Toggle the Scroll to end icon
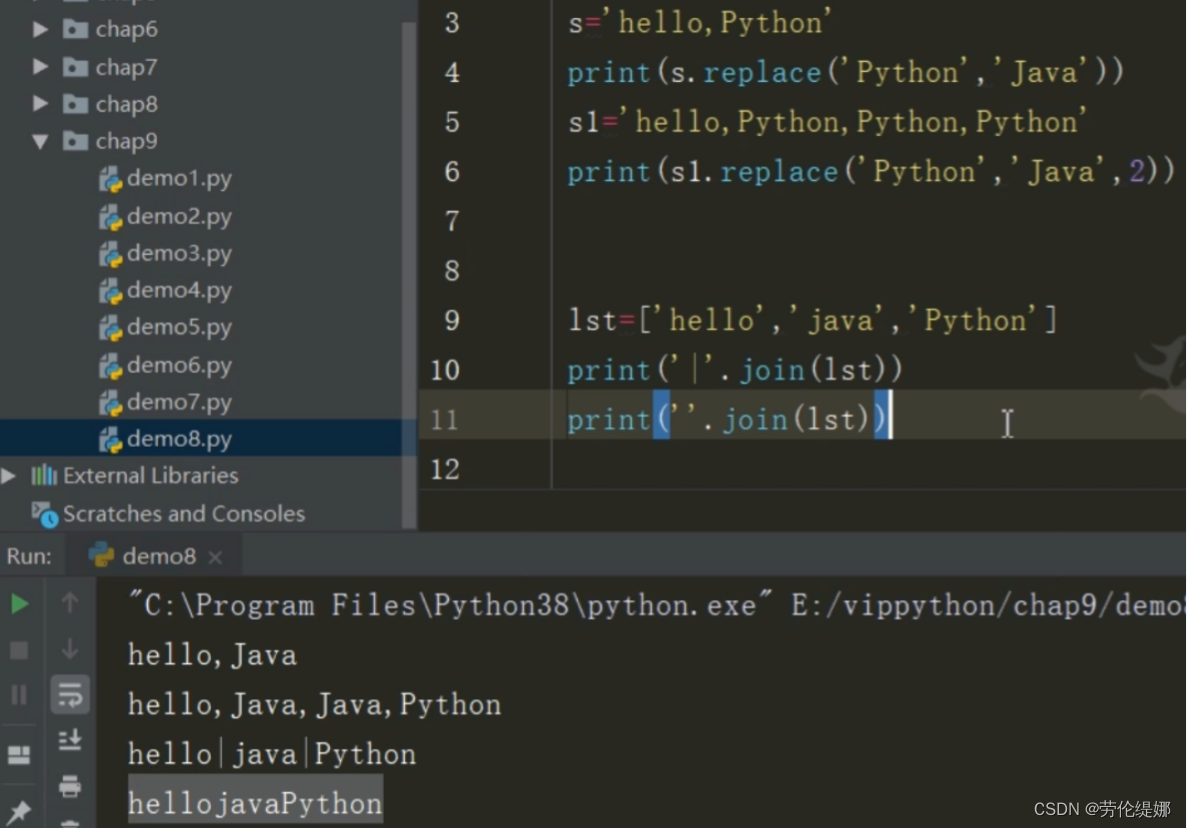 (x=70, y=739)
